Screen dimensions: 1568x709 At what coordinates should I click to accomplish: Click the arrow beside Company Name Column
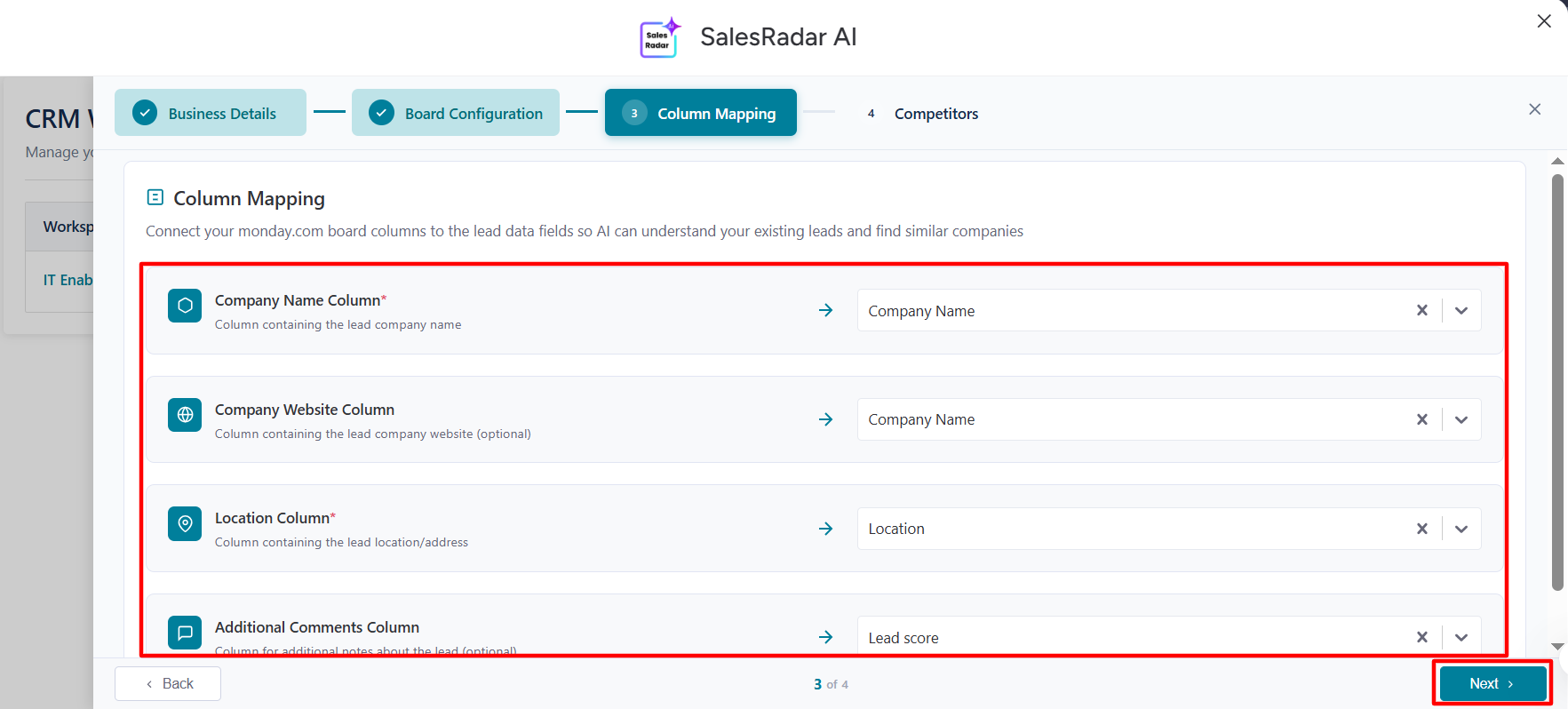coord(826,310)
